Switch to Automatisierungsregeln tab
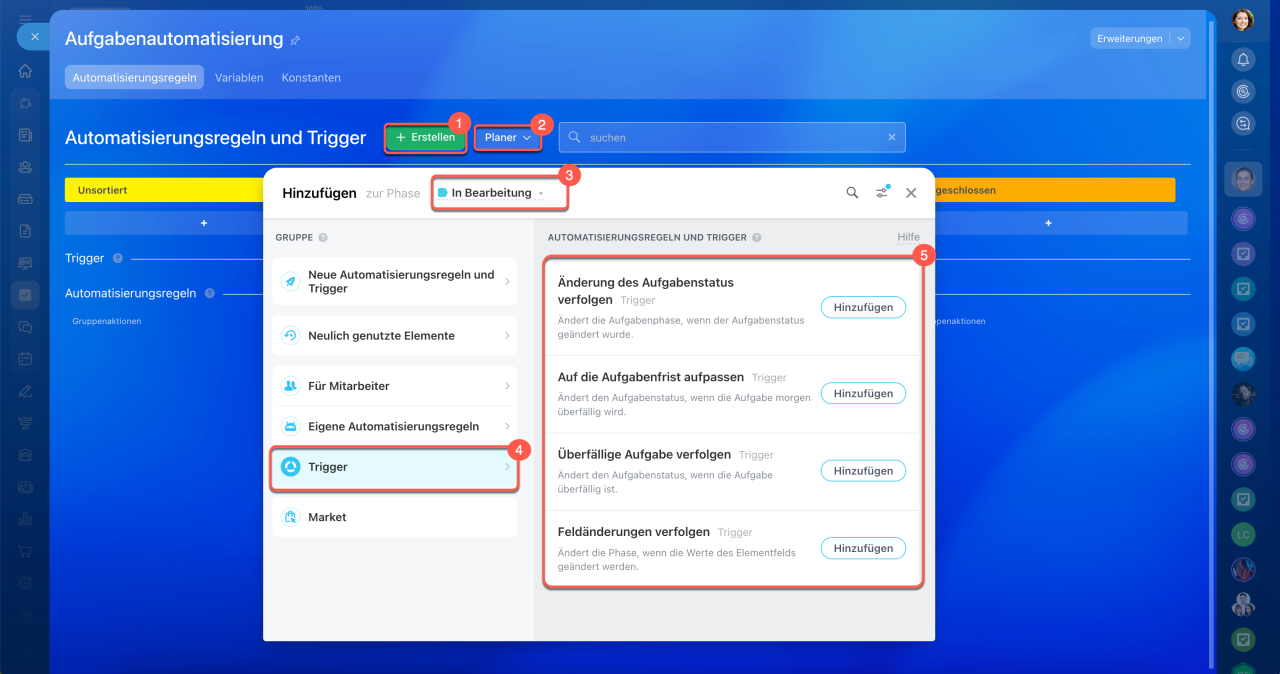Viewport: 1280px width, 674px height. tap(134, 77)
